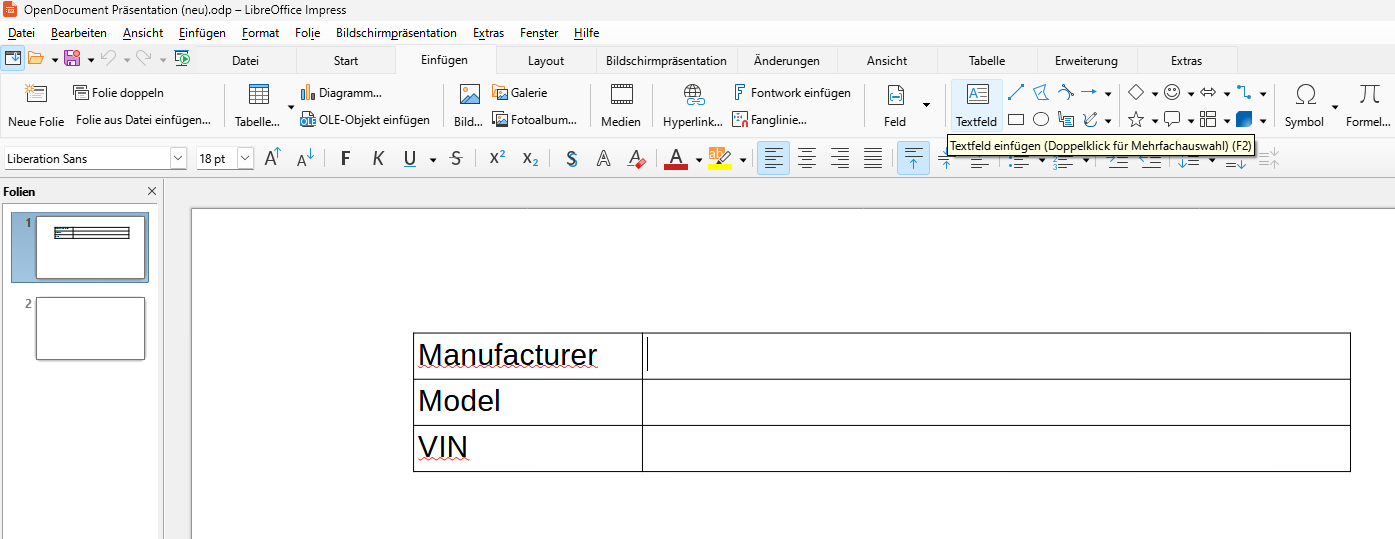Select the straight line drawing tool

[1015, 93]
